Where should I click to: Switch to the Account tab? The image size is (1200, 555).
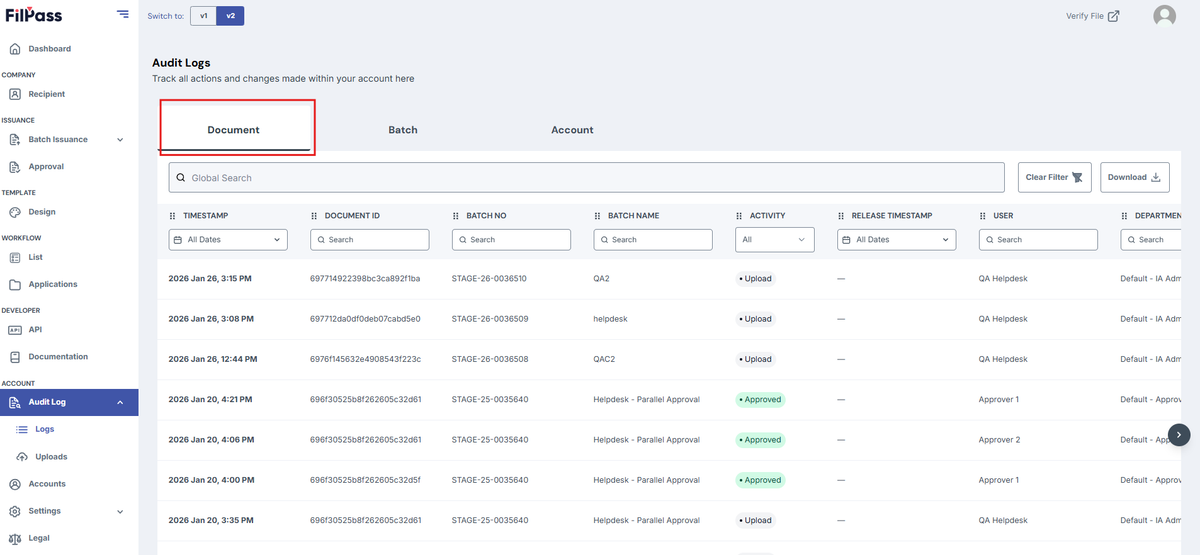point(572,130)
